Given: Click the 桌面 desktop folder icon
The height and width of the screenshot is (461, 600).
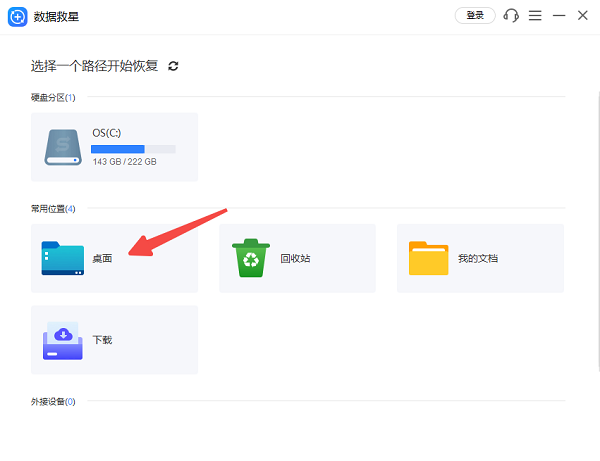Looking at the screenshot, I should tap(64, 258).
